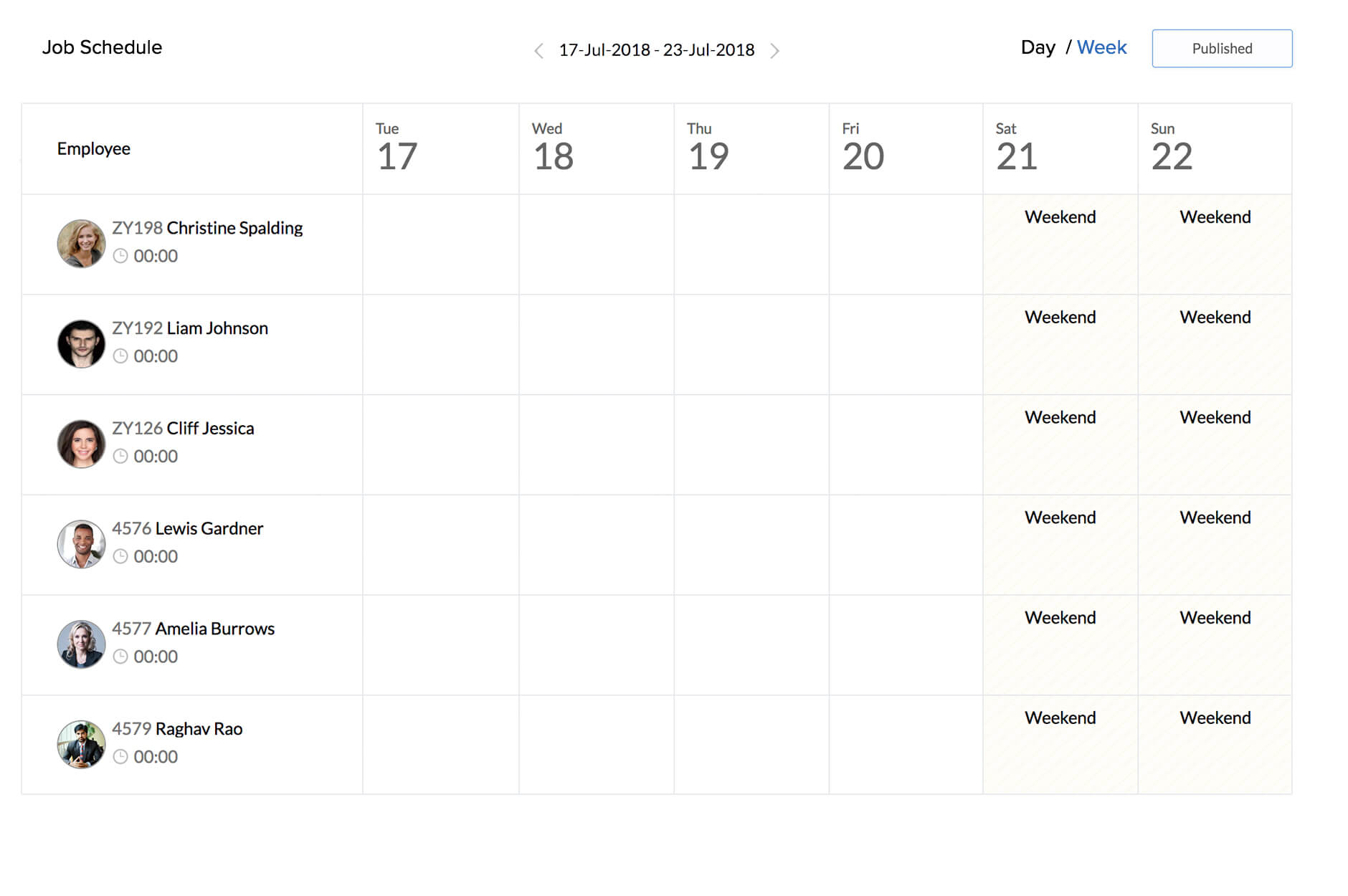Switch to Day view

click(x=1038, y=47)
